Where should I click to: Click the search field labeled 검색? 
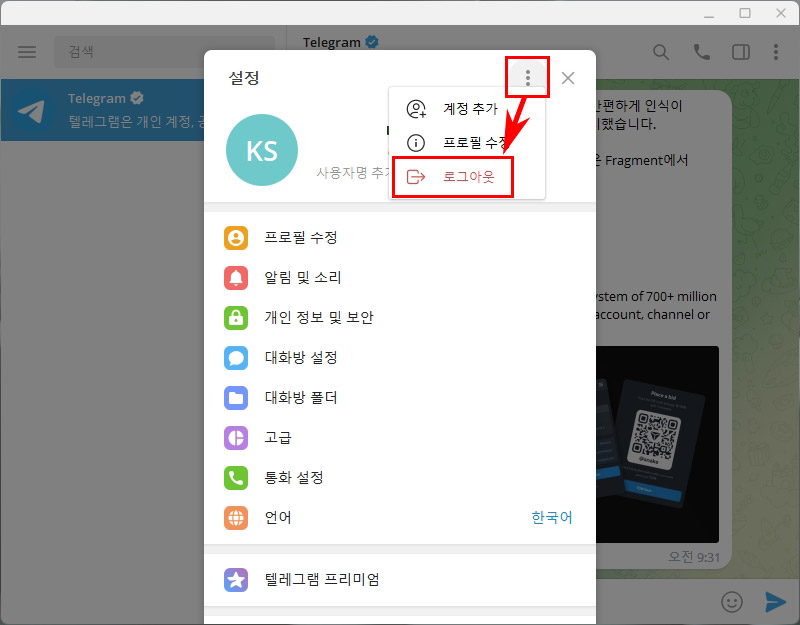(x=164, y=52)
